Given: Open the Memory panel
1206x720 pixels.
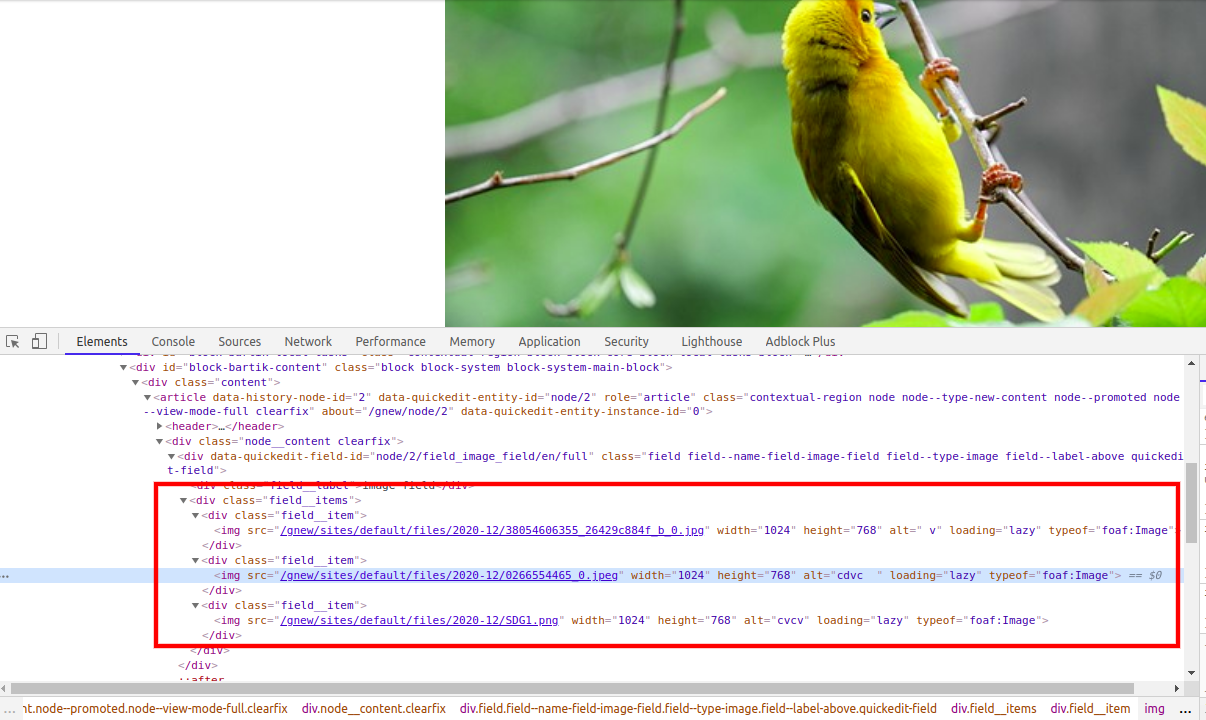Looking at the screenshot, I should click(471, 341).
